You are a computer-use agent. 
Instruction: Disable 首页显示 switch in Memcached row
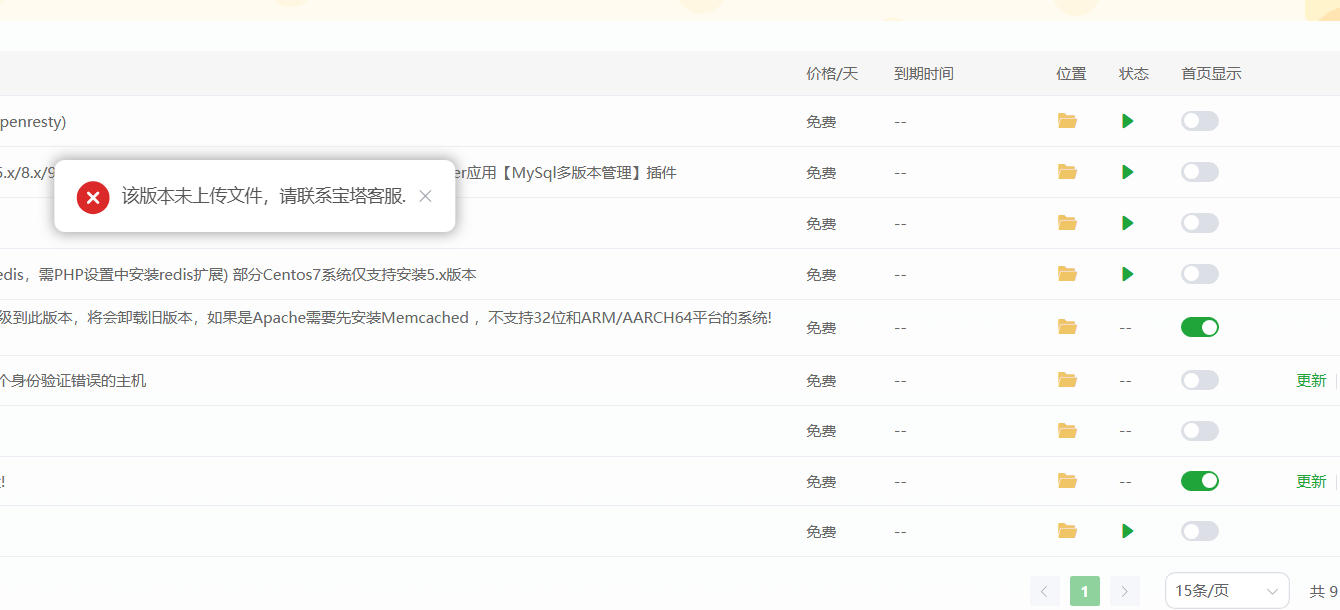[1200, 327]
